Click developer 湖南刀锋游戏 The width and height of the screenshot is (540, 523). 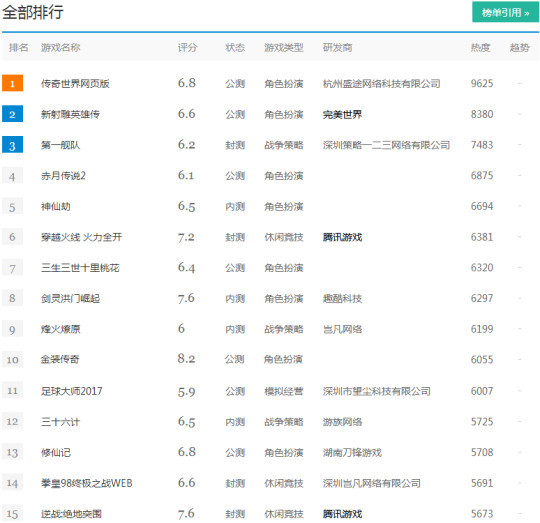pyautogui.click(x=352, y=453)
